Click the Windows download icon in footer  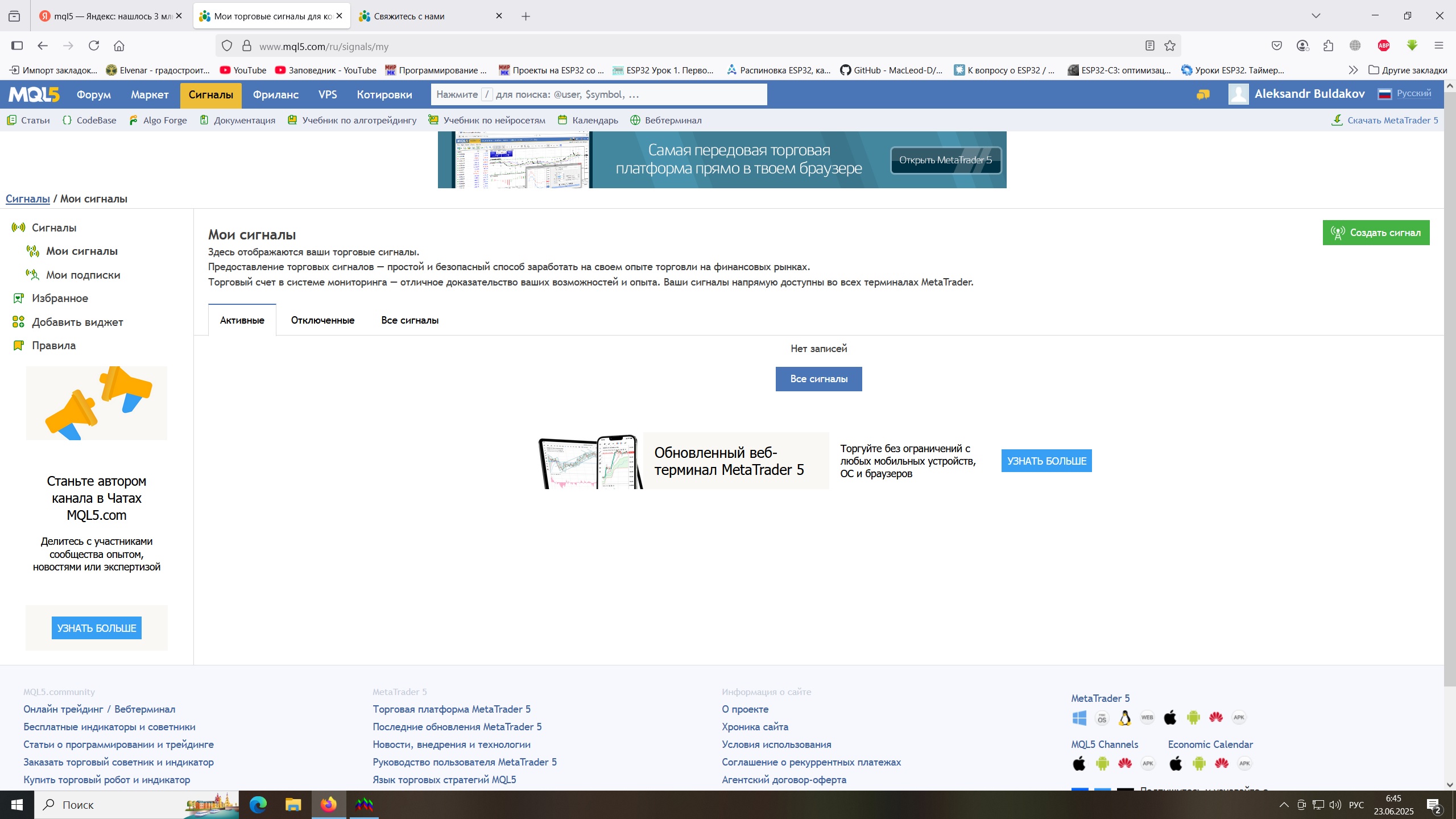pyautogui.click(x=1079, y=718)
